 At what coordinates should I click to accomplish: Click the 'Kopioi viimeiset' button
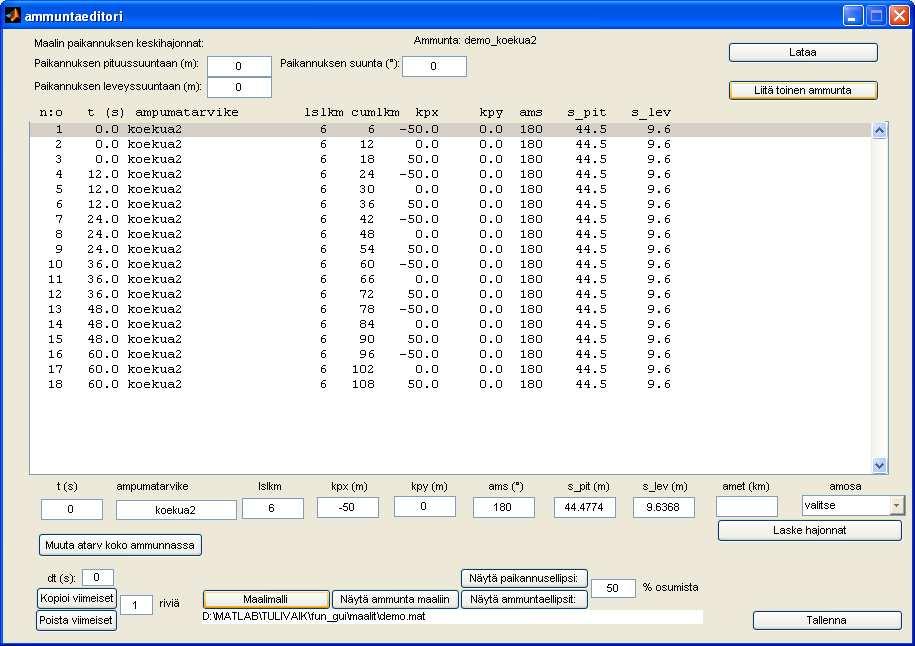coord(76,598)
